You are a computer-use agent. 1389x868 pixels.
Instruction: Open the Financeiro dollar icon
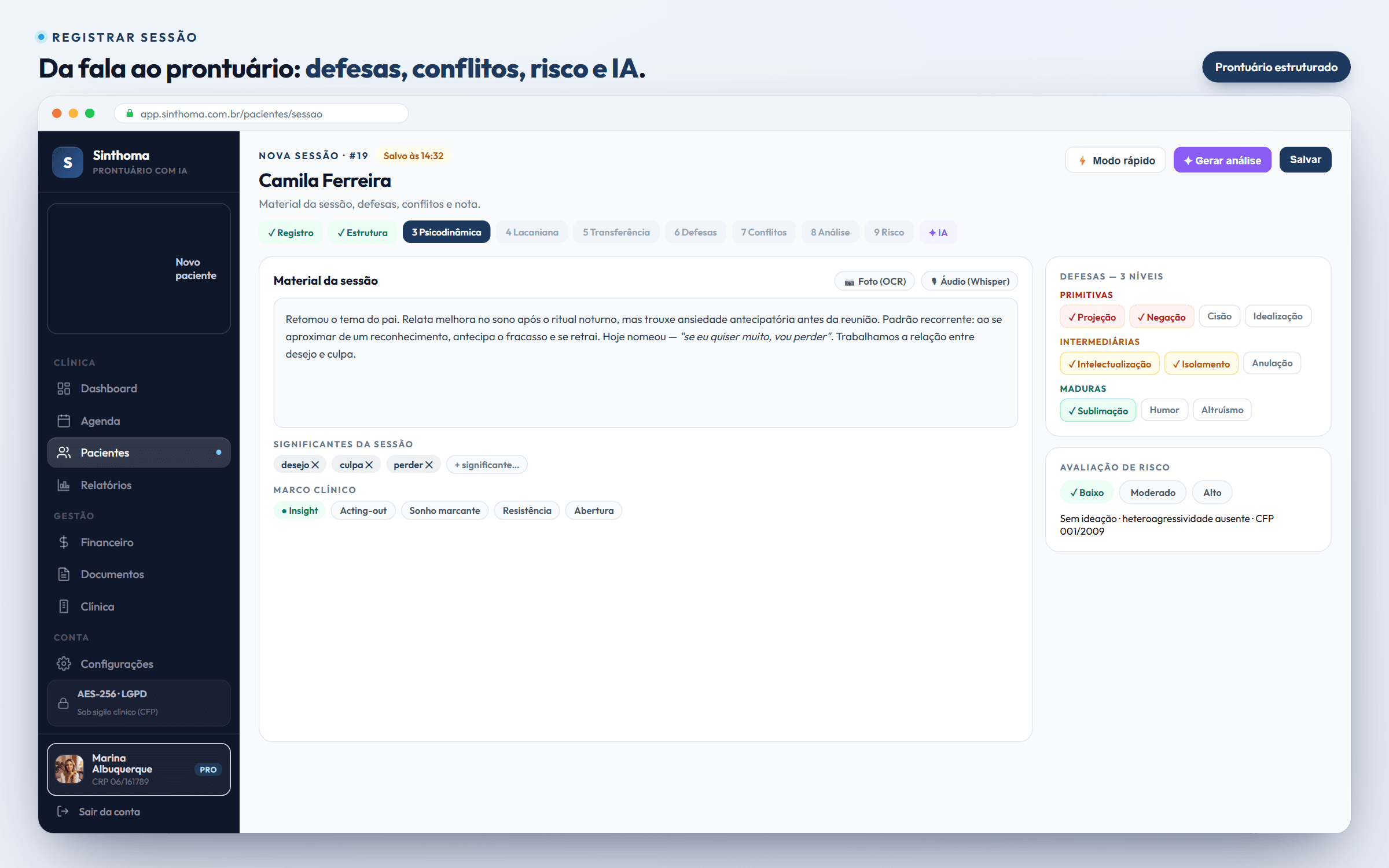coord(64,542)
